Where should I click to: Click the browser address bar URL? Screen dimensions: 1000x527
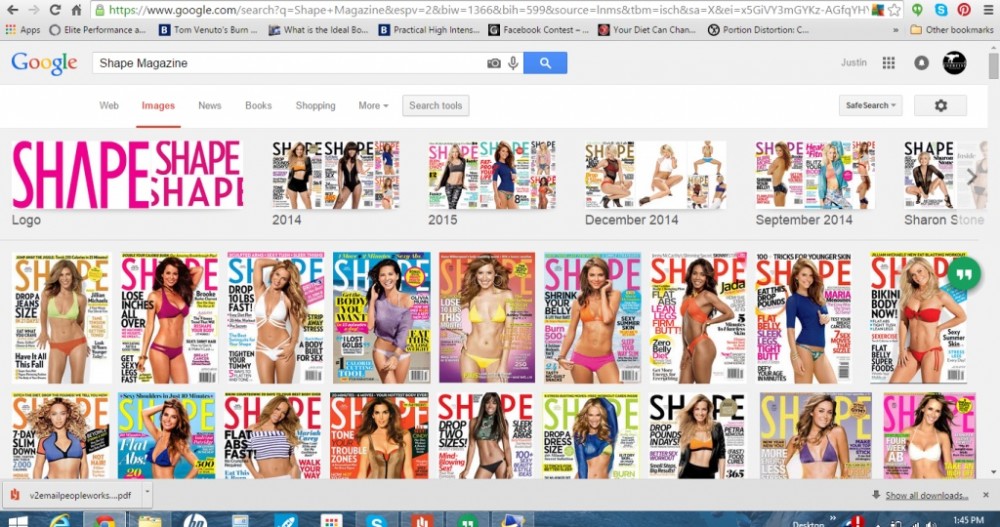click(x=488, y=10)
